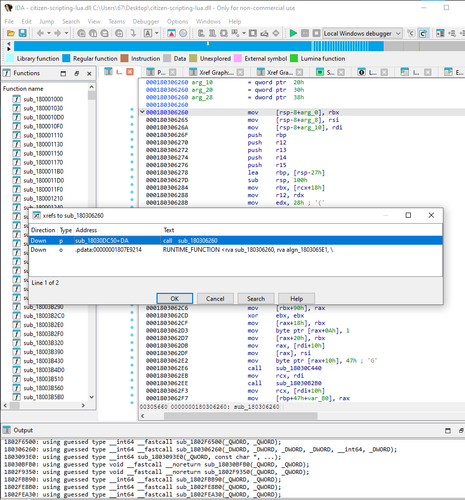Click the jump back arrow icon
This screenshot has height=500, width=465.
40,33
